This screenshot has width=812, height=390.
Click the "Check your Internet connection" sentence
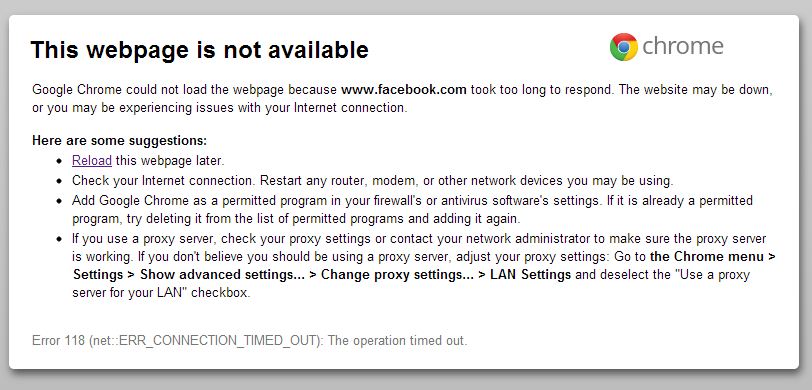click(164, 181)
